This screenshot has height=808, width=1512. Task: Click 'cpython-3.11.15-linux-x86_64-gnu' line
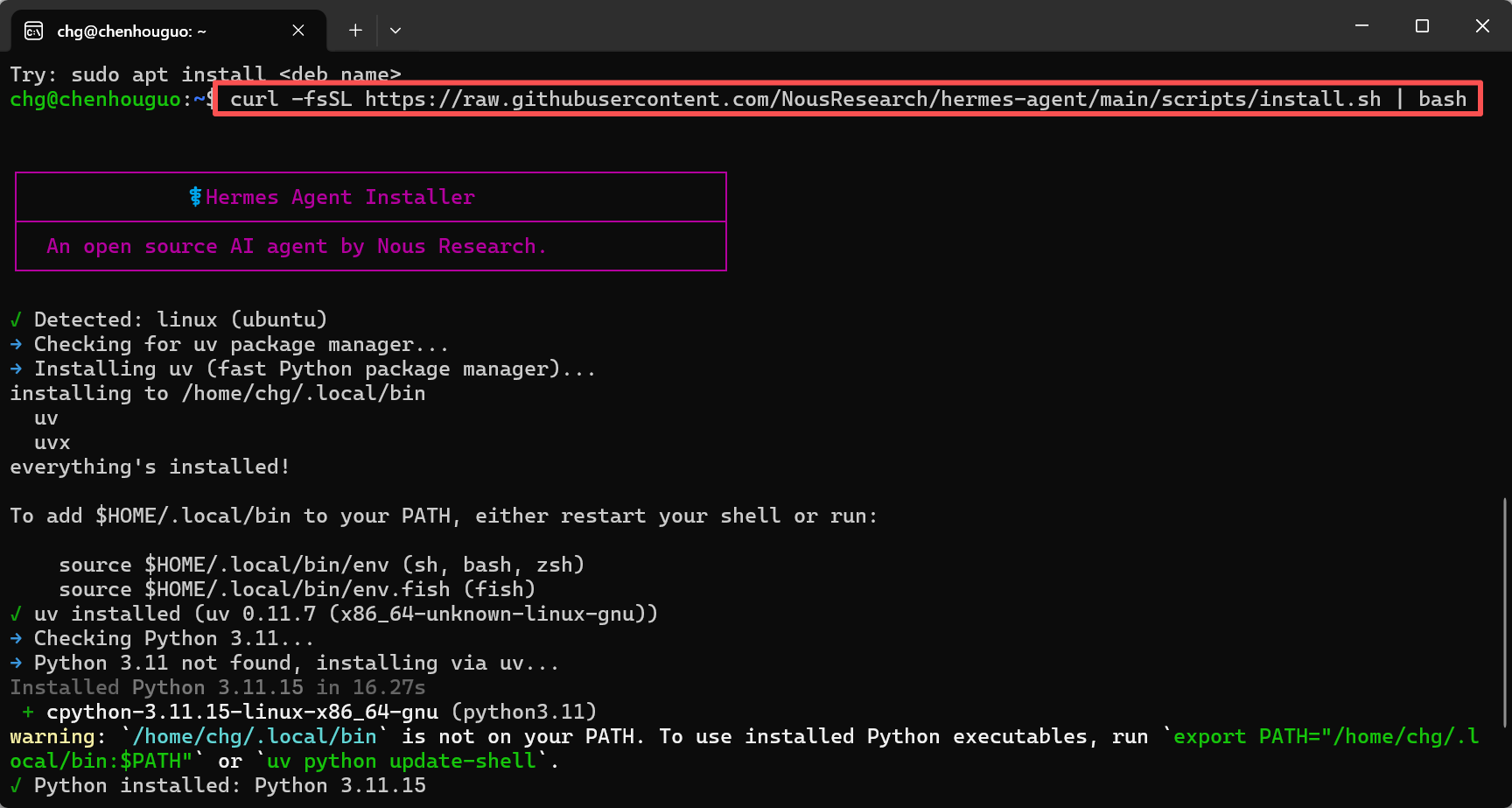[310, 712]
